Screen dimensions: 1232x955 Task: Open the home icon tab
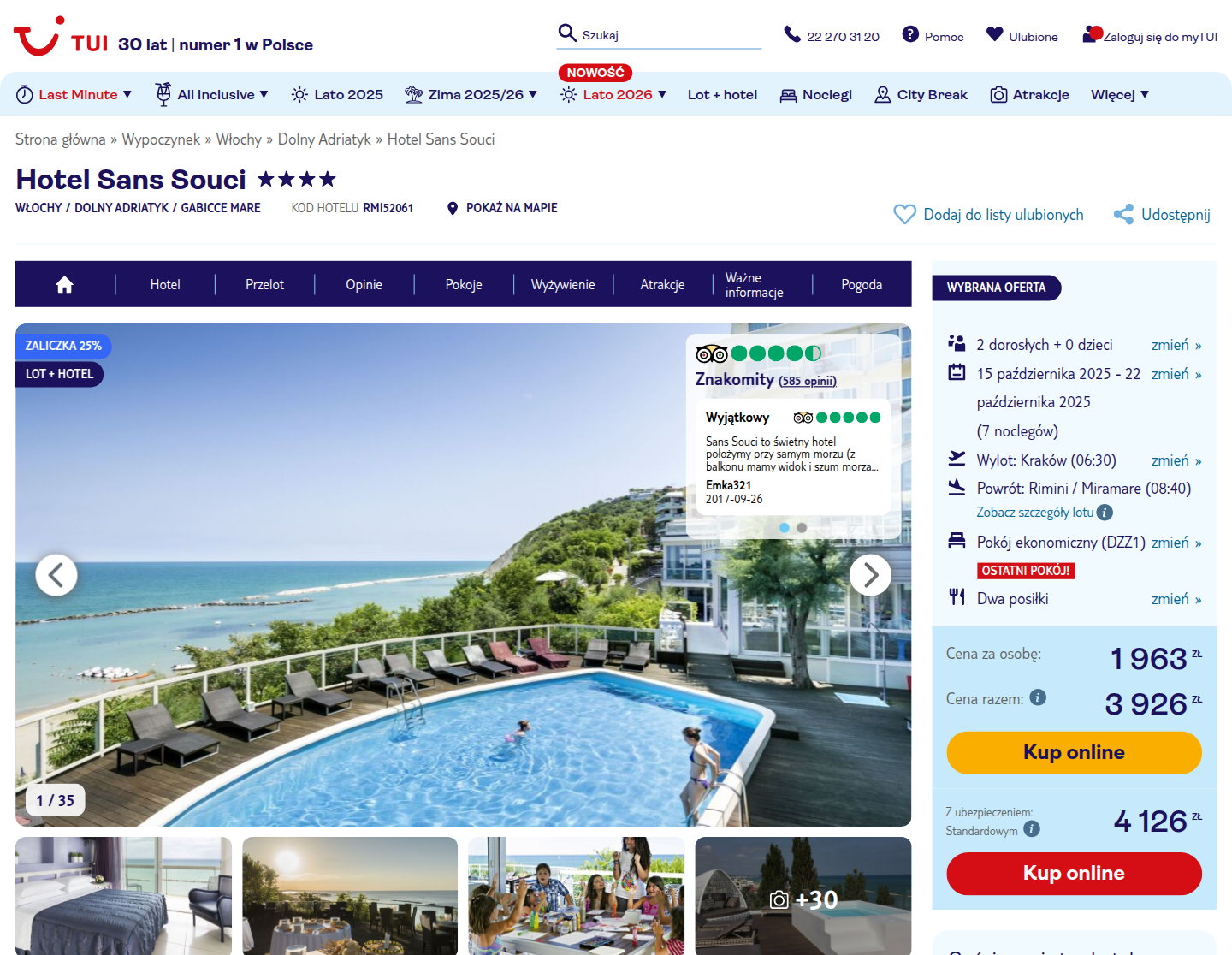(65, 285)
